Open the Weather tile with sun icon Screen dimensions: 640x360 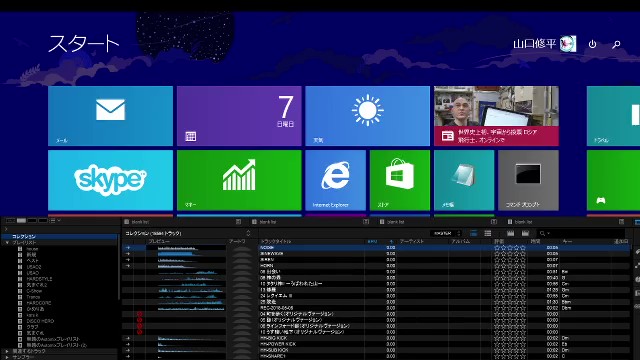click(x=367, y=116)
